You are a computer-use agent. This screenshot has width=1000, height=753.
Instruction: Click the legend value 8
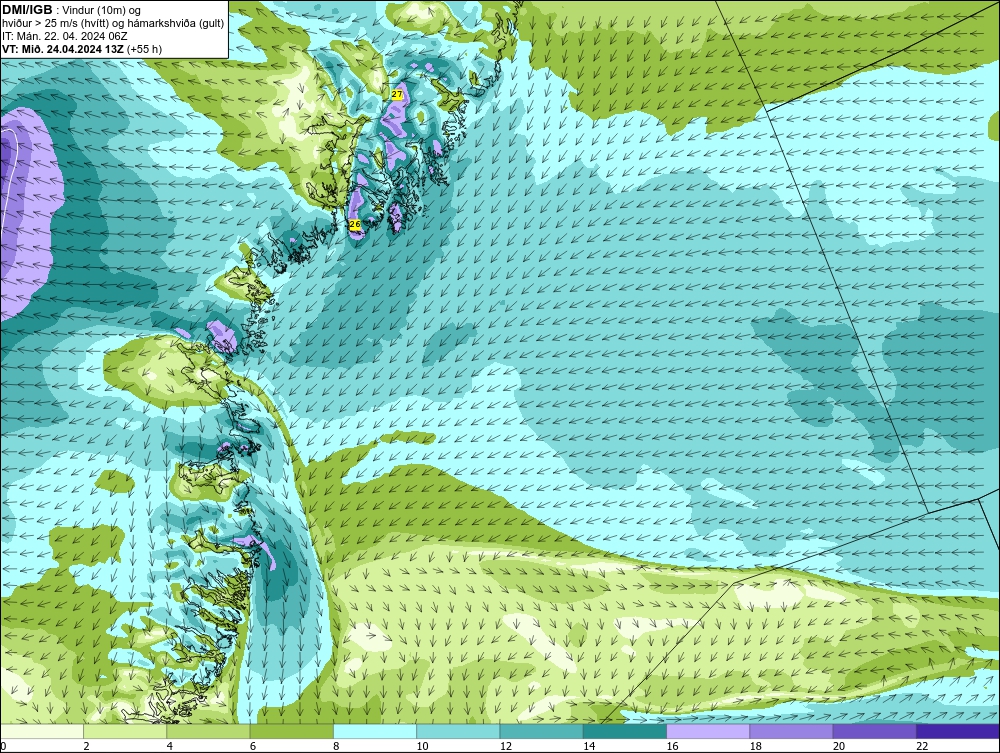pyautogui.click(x=336, y=746)
